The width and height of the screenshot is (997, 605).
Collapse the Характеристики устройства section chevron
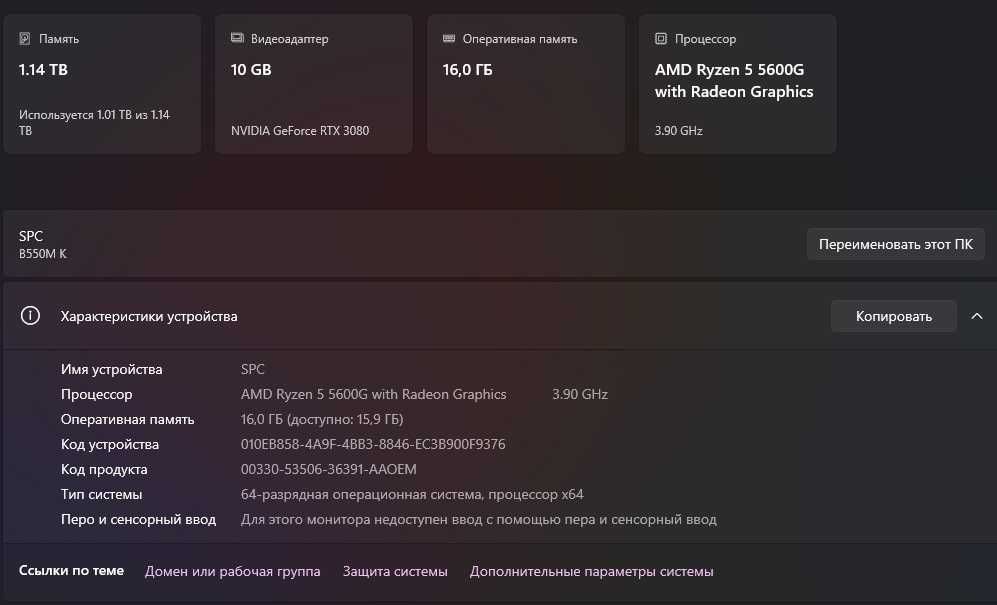pos(977,316)
